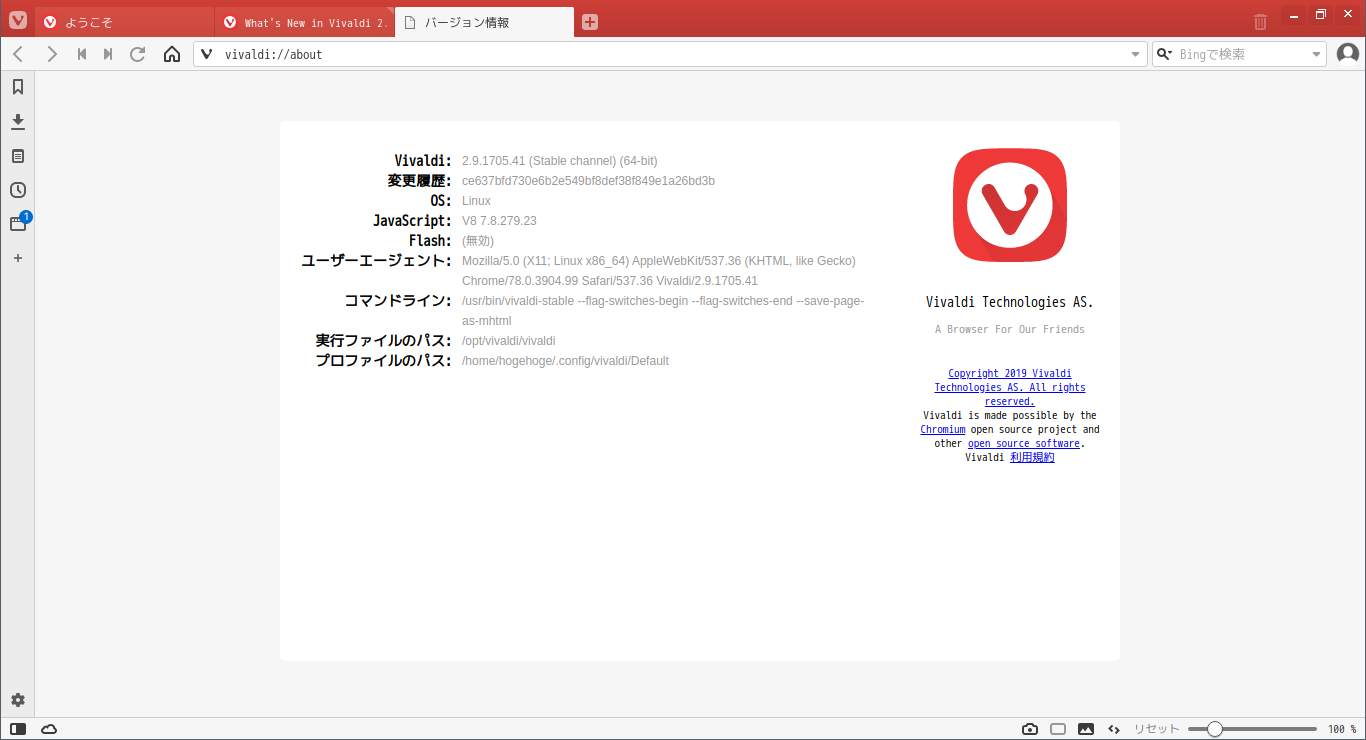The image size is (1366, 740).
Task: Reload the current page
Action: coord(138,54)
